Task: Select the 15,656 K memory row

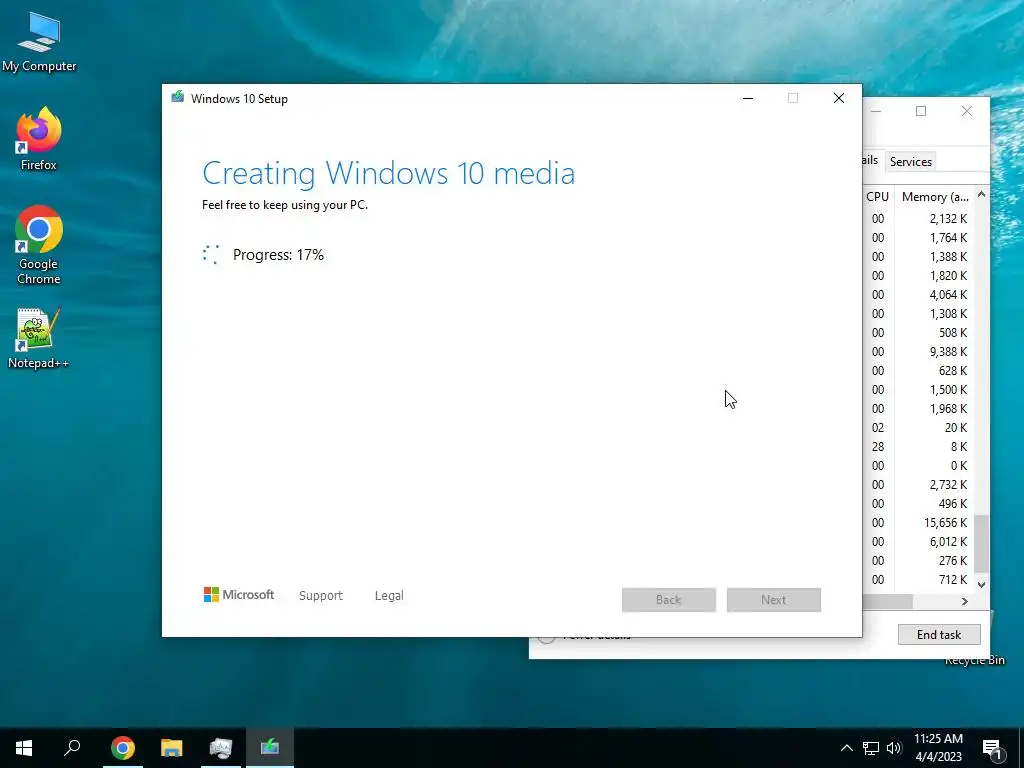Action: tap(919, 522)
